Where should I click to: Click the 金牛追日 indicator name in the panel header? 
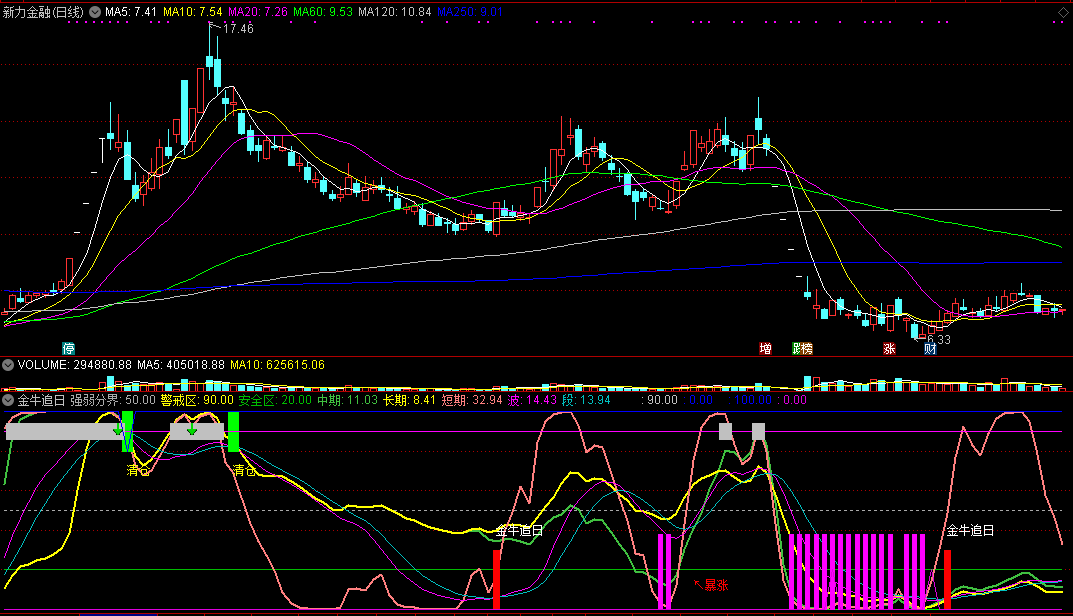(x=41, y=400)
